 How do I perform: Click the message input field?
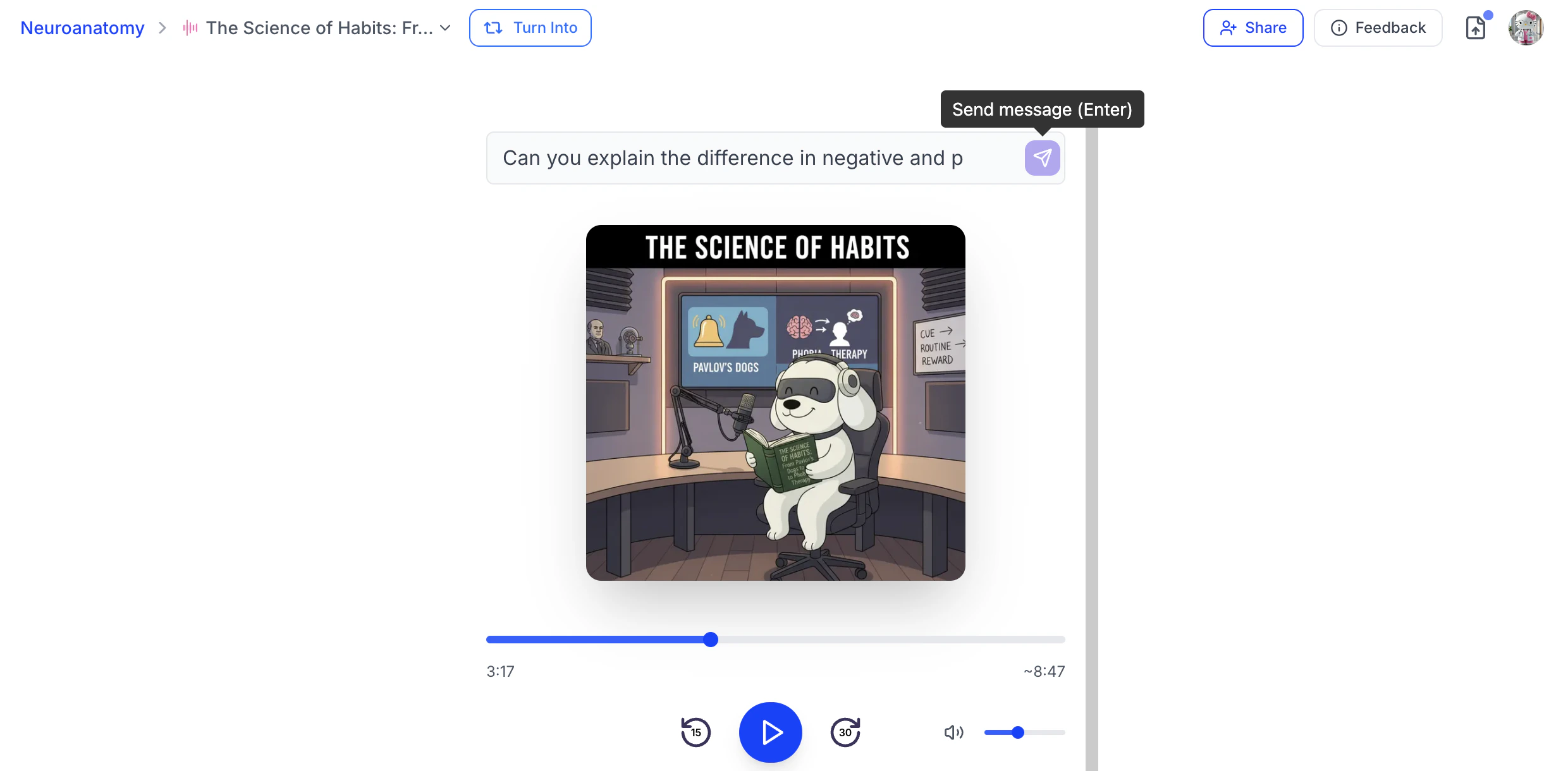(x=752, y=158)
